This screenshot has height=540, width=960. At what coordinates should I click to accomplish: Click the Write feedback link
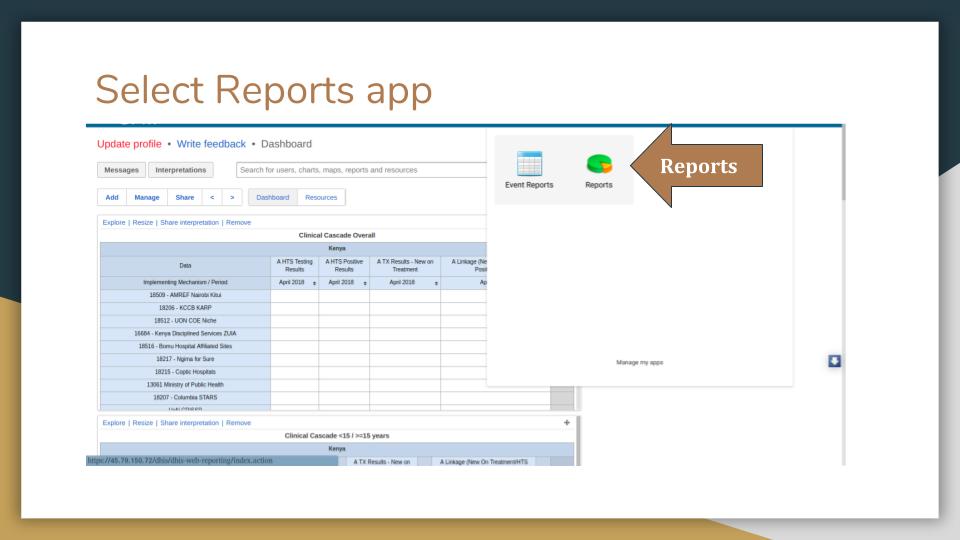pos(211,144)
